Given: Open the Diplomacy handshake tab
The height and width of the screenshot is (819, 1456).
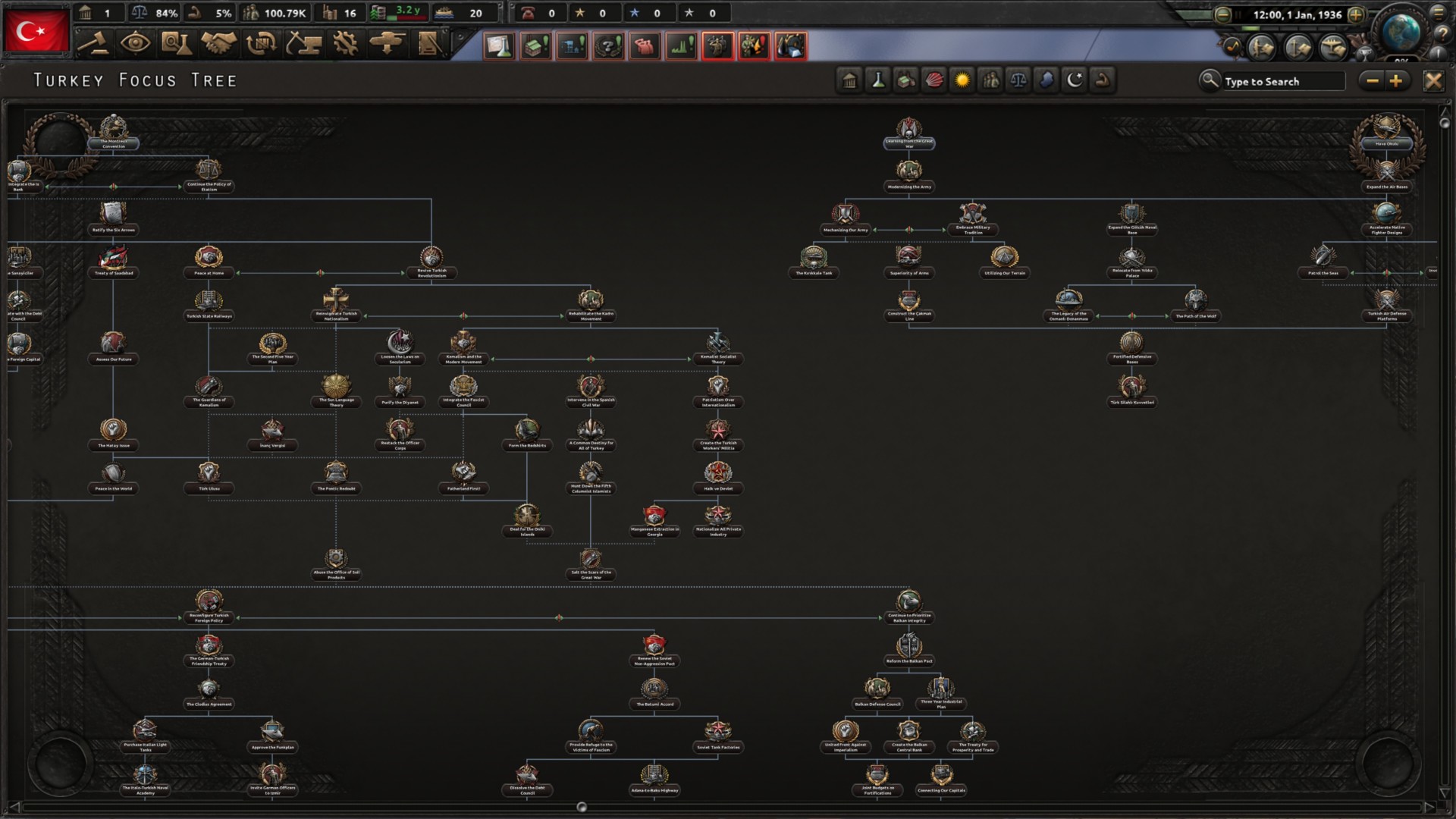Looking at the screenshot, I should 218,44.
